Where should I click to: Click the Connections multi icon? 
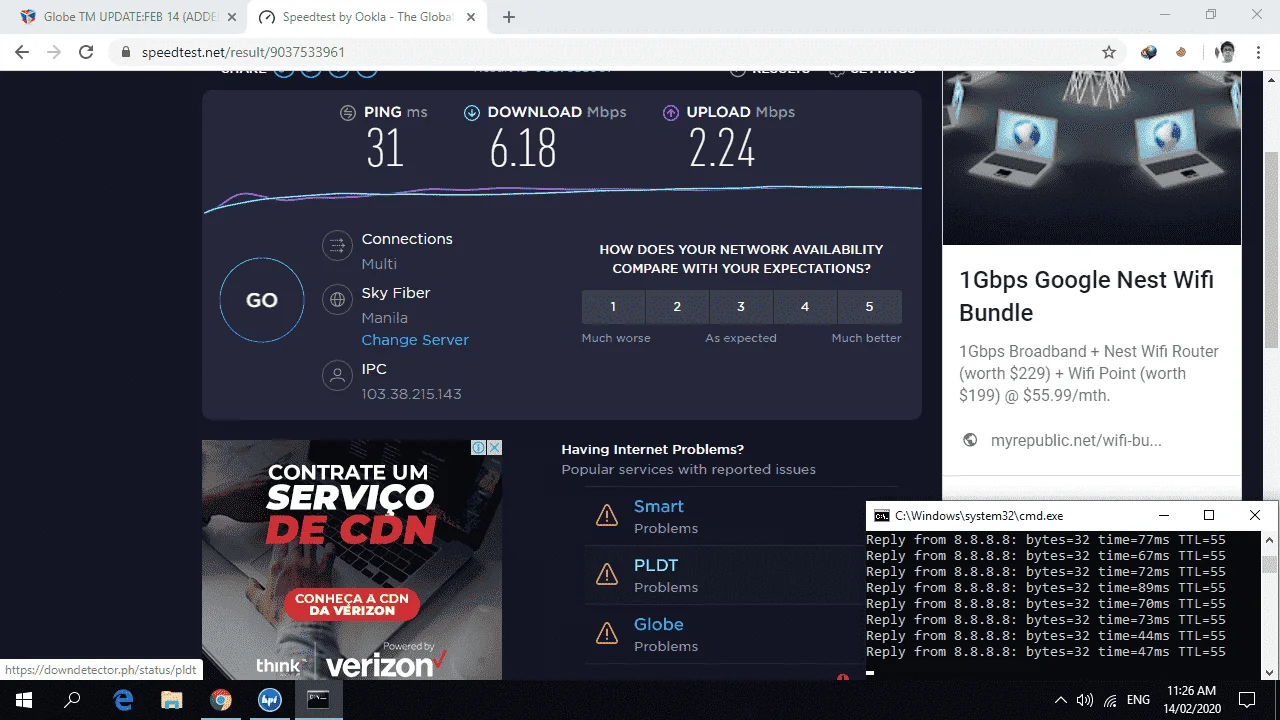337,246
